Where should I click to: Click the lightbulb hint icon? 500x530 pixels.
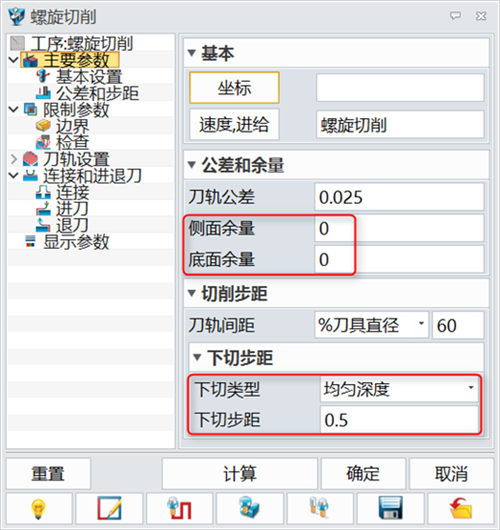point(39,509)
